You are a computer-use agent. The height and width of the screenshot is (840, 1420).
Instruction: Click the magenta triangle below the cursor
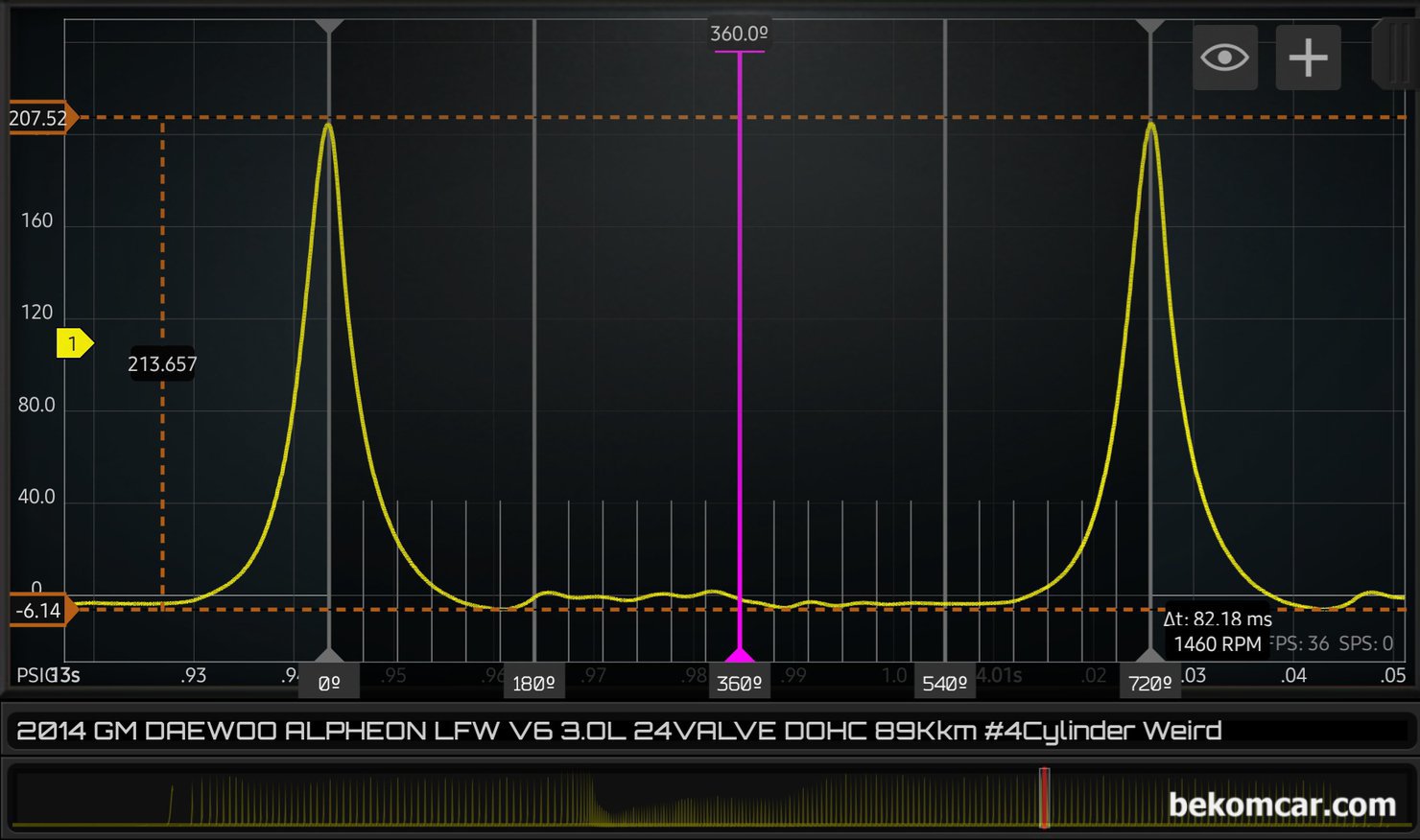click(739, 656)
